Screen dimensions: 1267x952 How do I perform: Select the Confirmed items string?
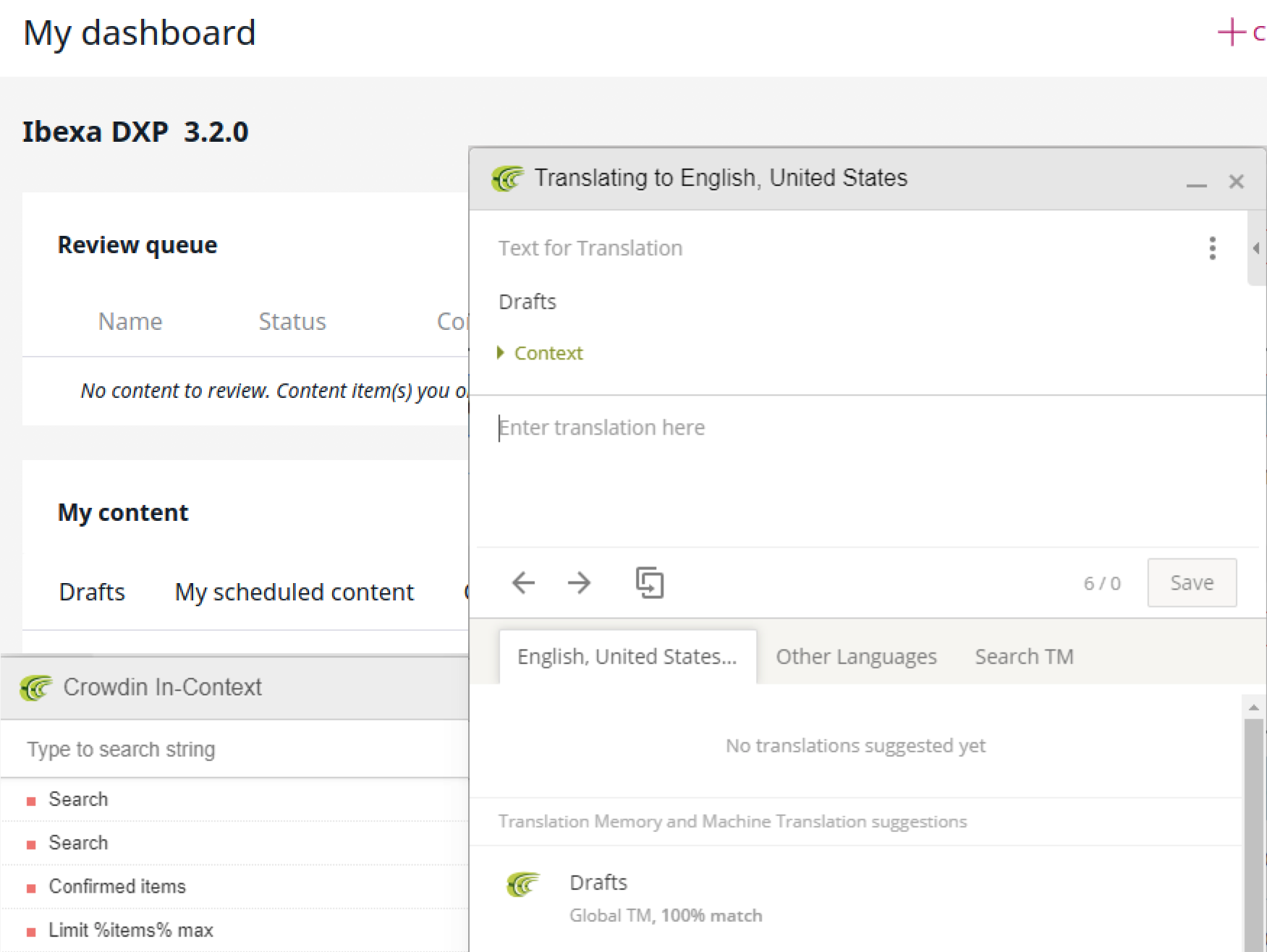235,886
